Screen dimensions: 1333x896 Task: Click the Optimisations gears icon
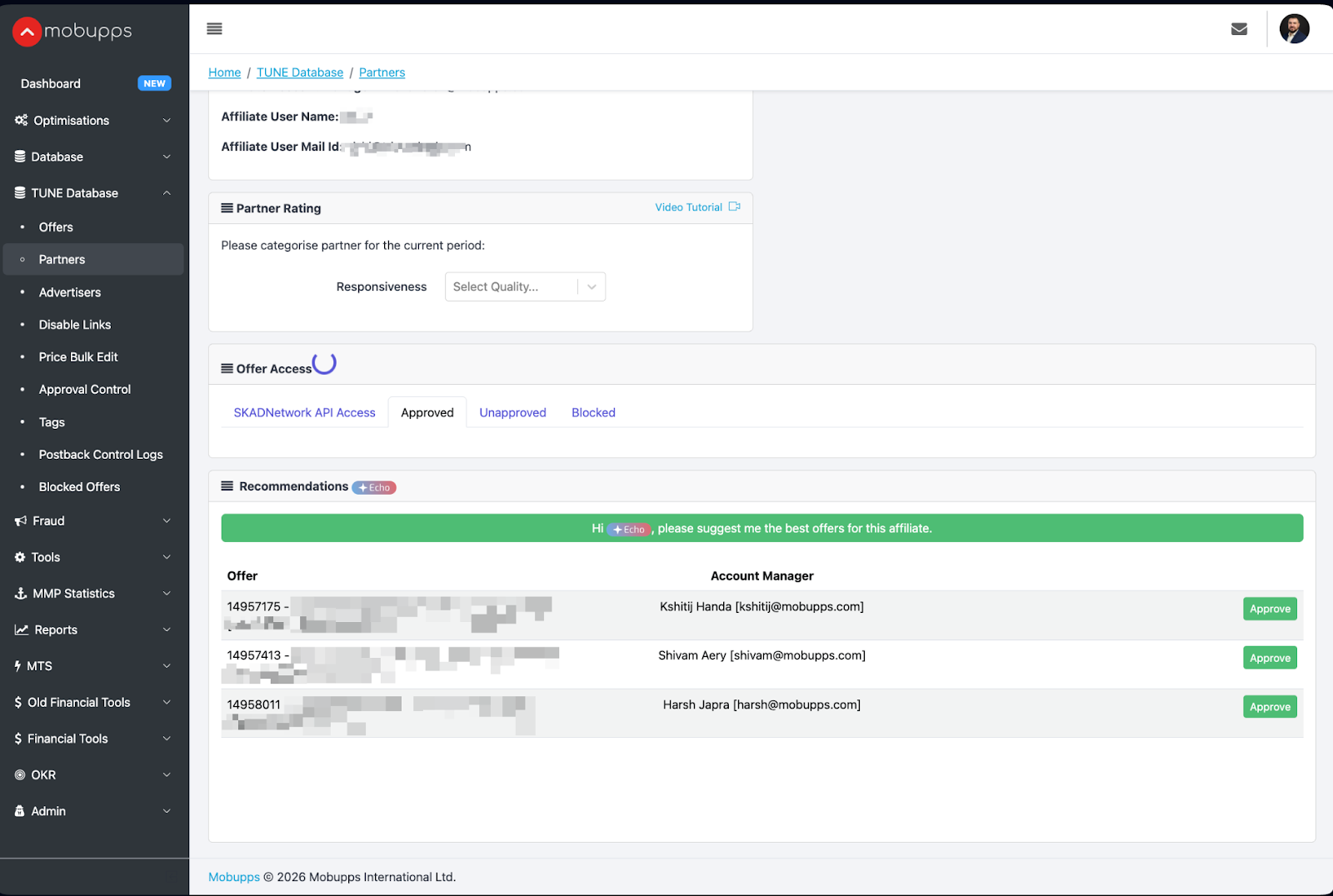21,121
